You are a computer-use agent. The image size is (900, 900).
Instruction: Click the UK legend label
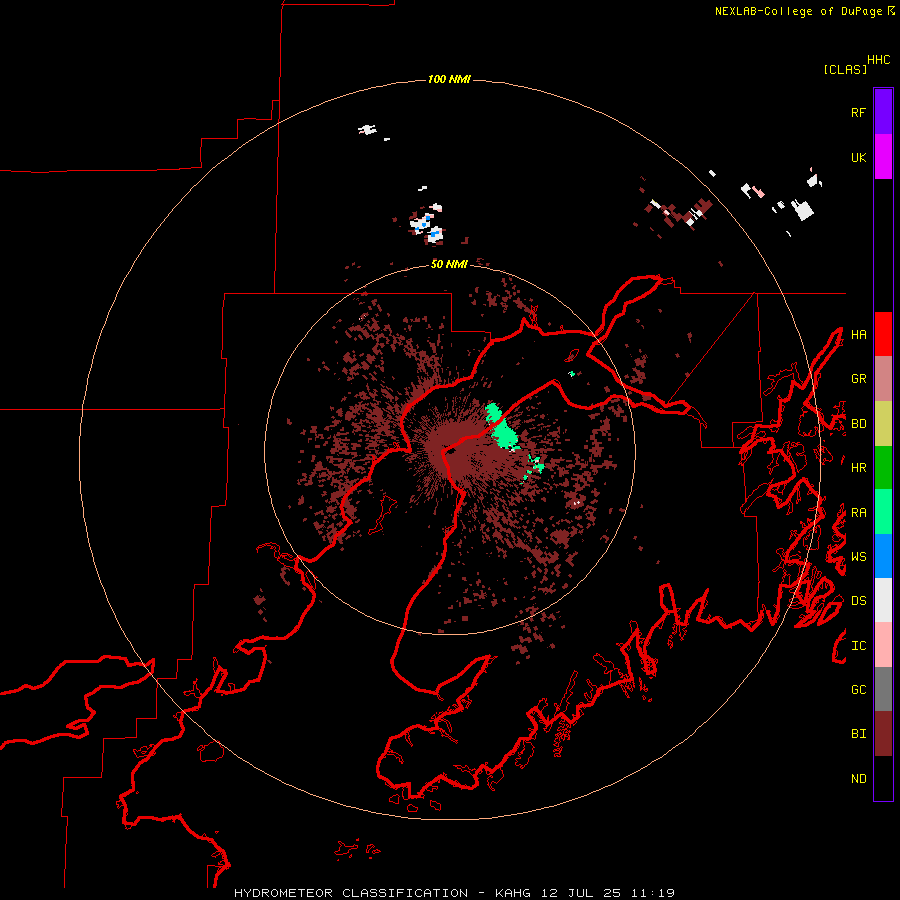[858, 157]
